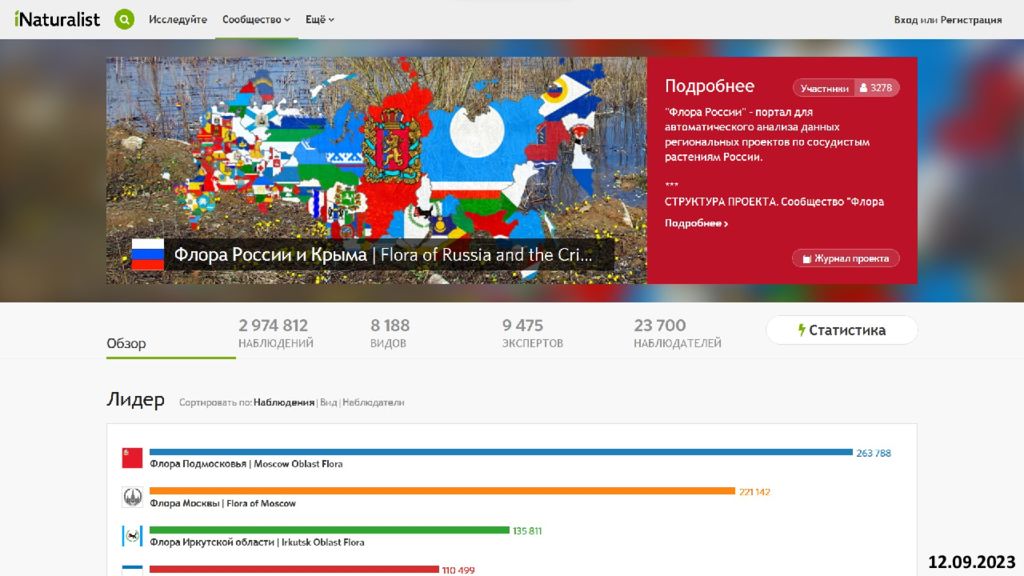
Task: Click the red 110 499 bar
Action: click(294, 569)
